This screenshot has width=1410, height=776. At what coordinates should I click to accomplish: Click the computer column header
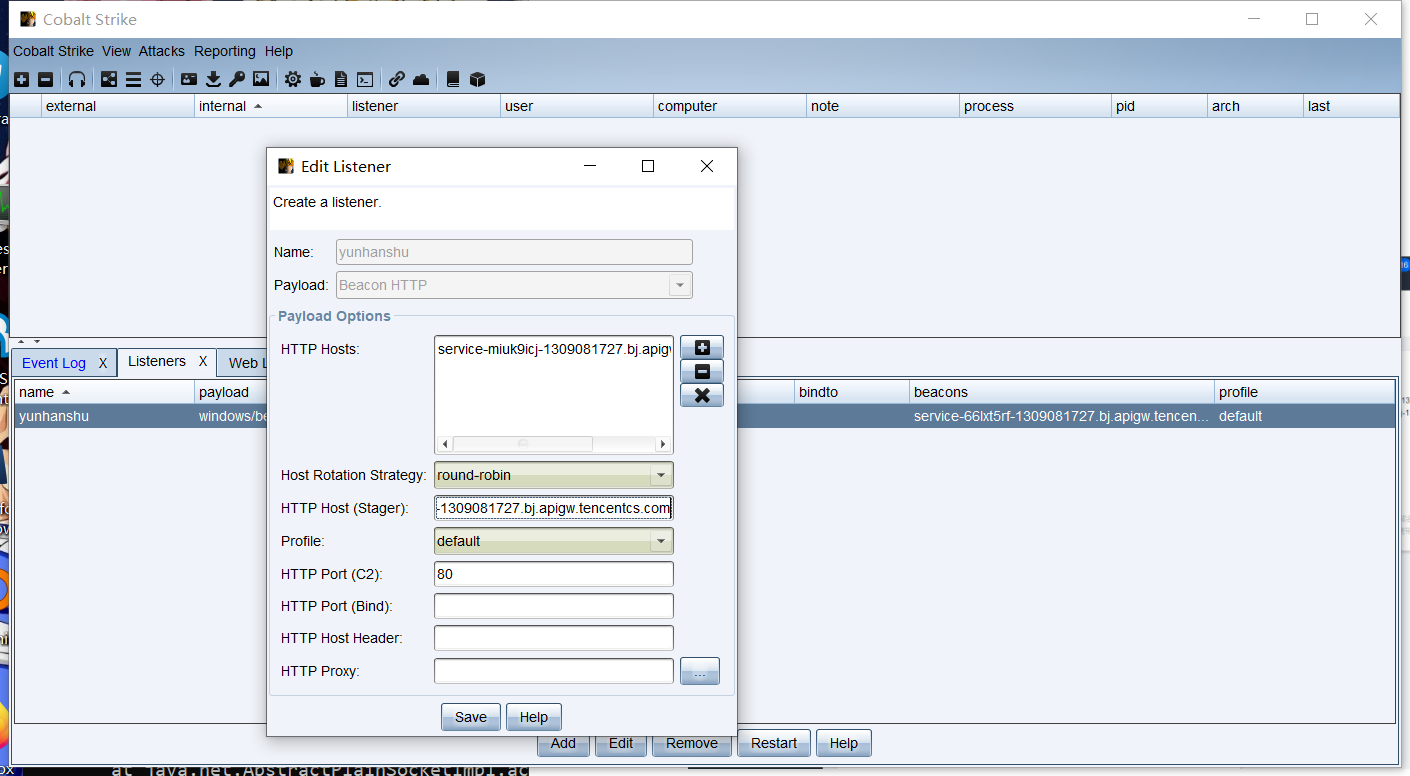click(730, 106)
